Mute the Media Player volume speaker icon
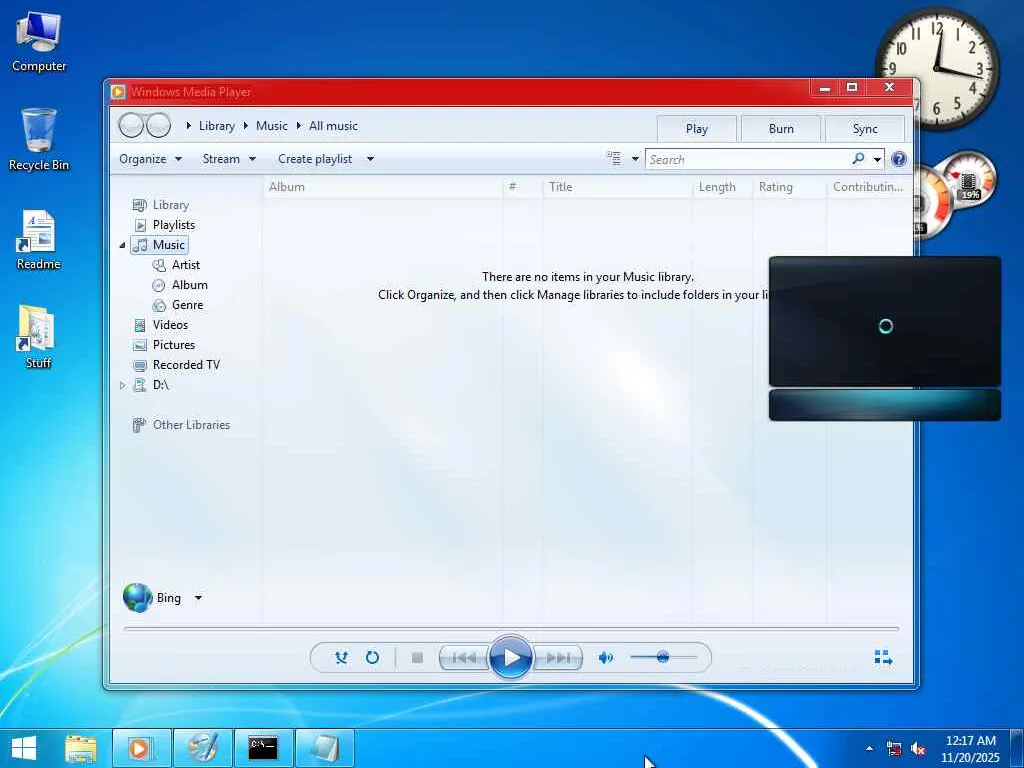 (605, 658)
